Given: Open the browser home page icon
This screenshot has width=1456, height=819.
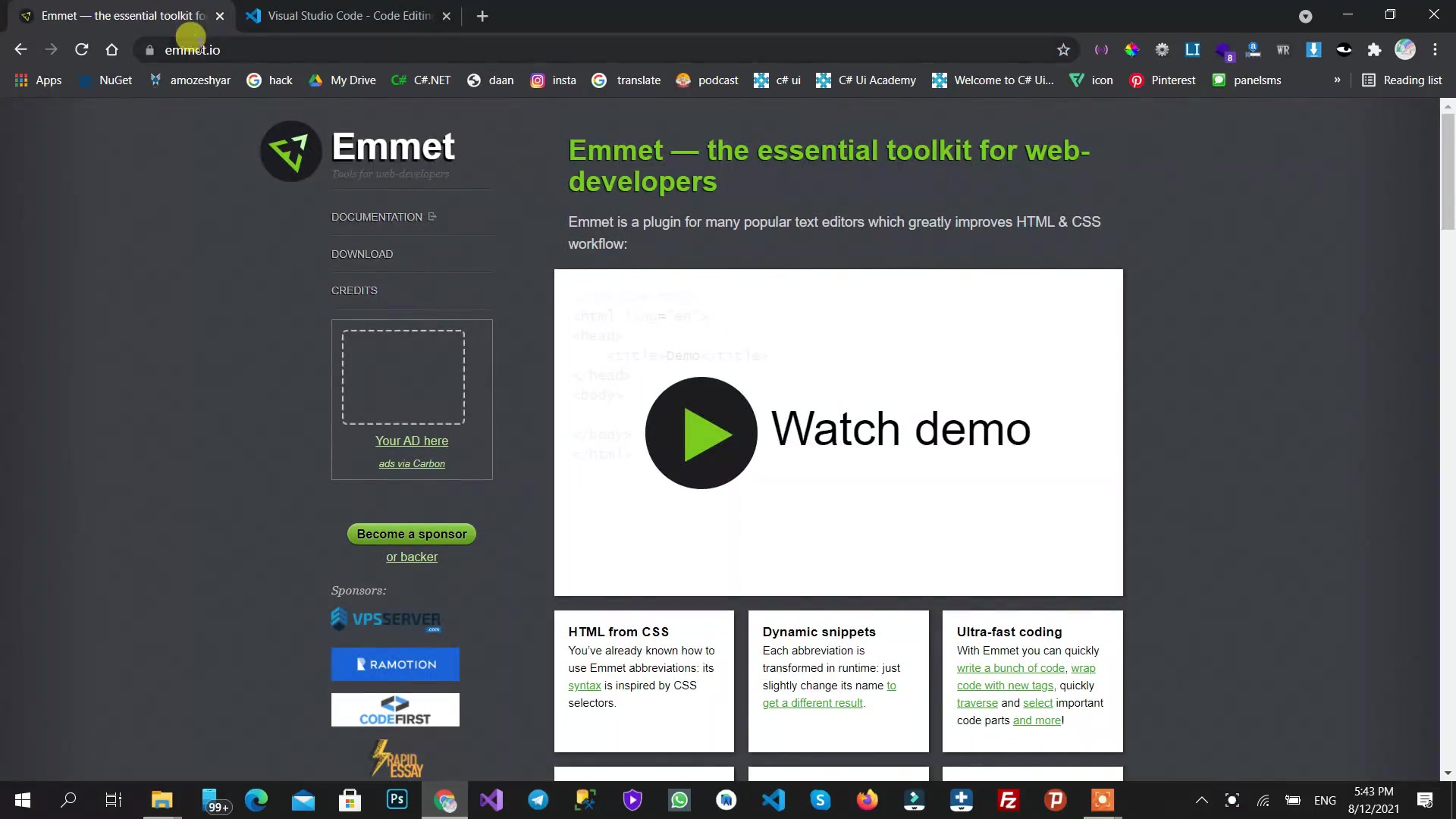Looking at the screenshot, I should [111, 49].
